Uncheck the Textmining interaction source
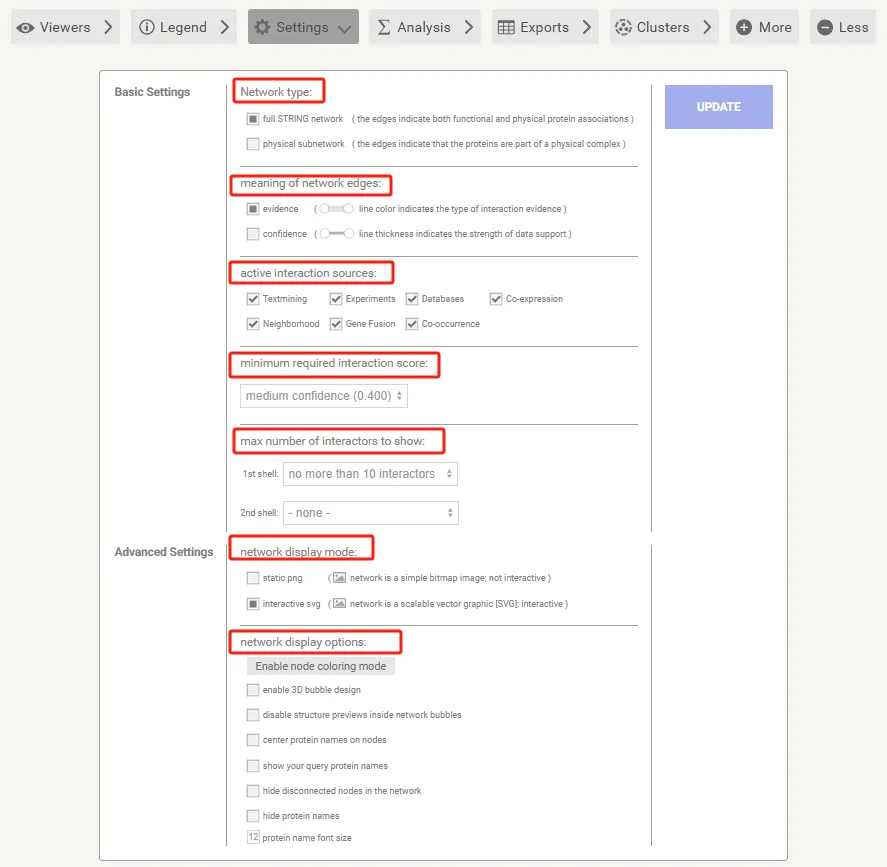 pyautogui.click(x=253, y=299)
